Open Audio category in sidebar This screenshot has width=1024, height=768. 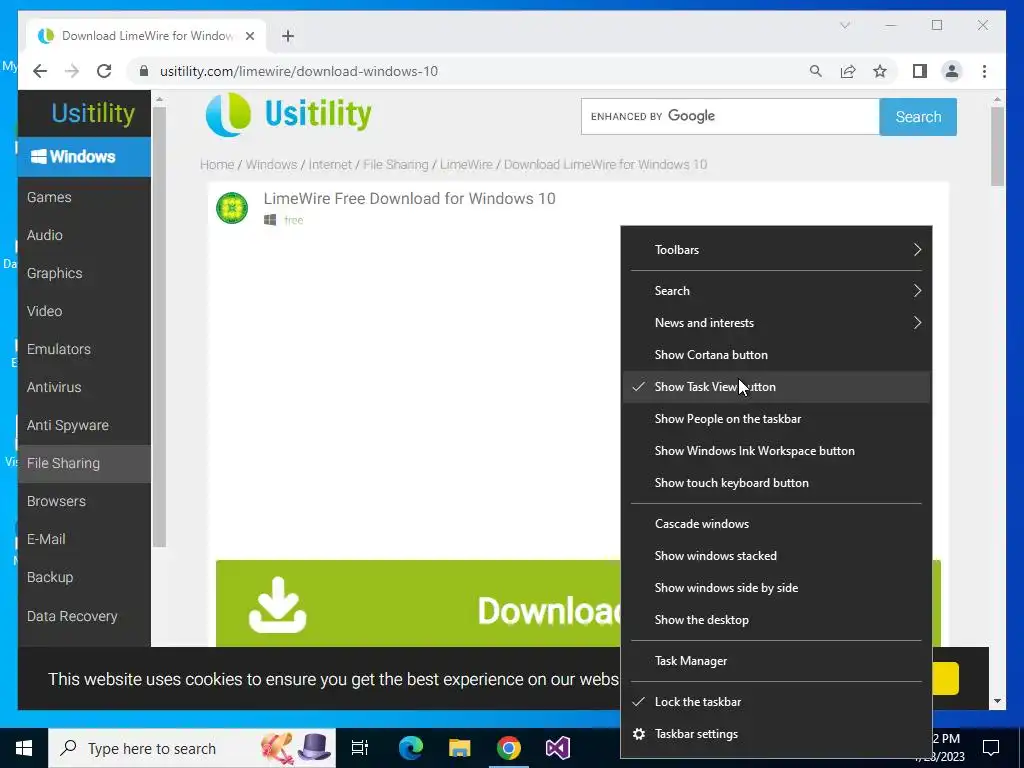coord(84,235)
